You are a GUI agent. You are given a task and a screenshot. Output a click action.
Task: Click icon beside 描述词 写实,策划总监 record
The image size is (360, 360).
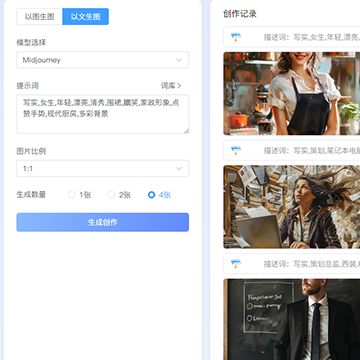tap(236, 264)
